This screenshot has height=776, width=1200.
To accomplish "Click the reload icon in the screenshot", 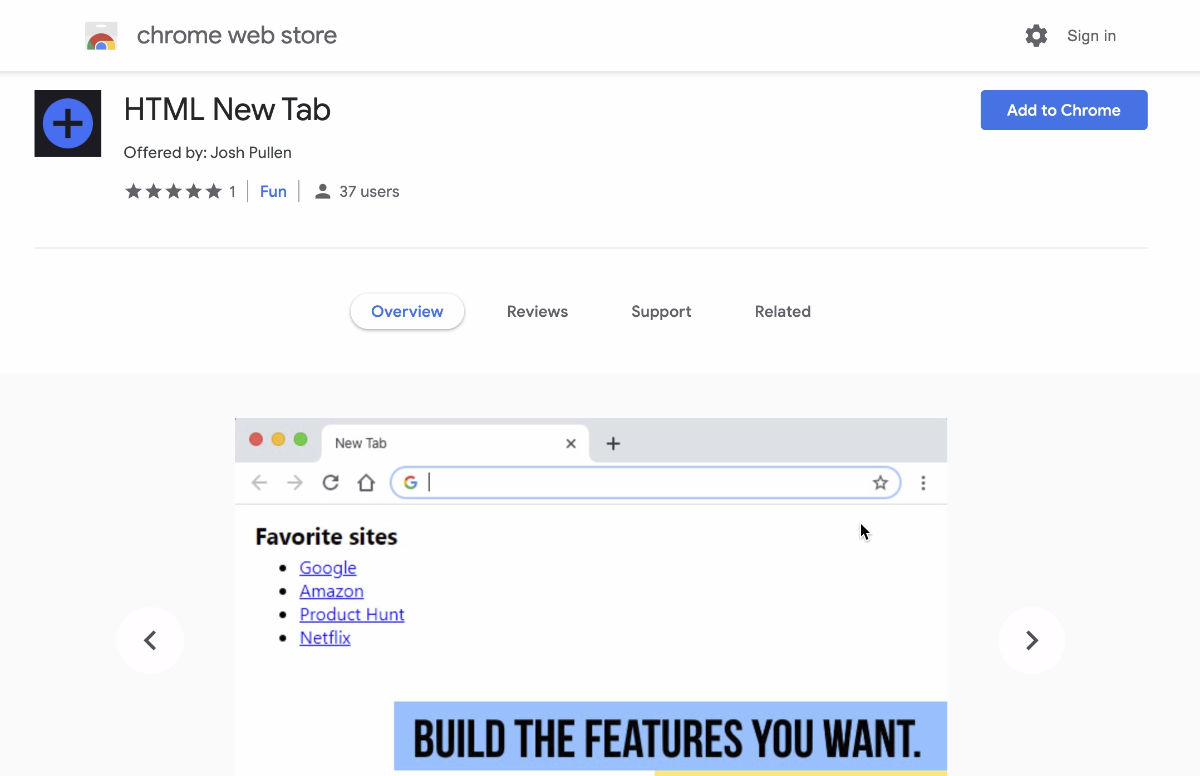I will (330, 483).
